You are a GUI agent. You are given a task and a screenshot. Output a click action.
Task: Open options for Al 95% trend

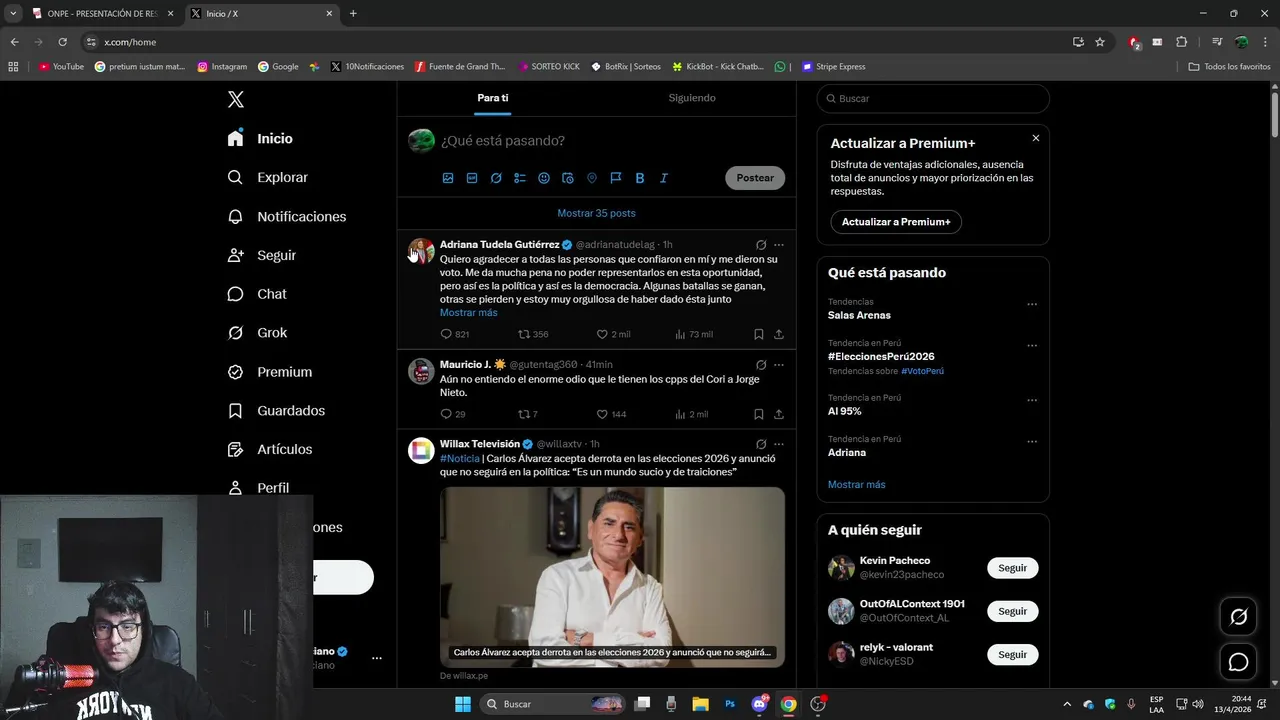point(1032,400)
